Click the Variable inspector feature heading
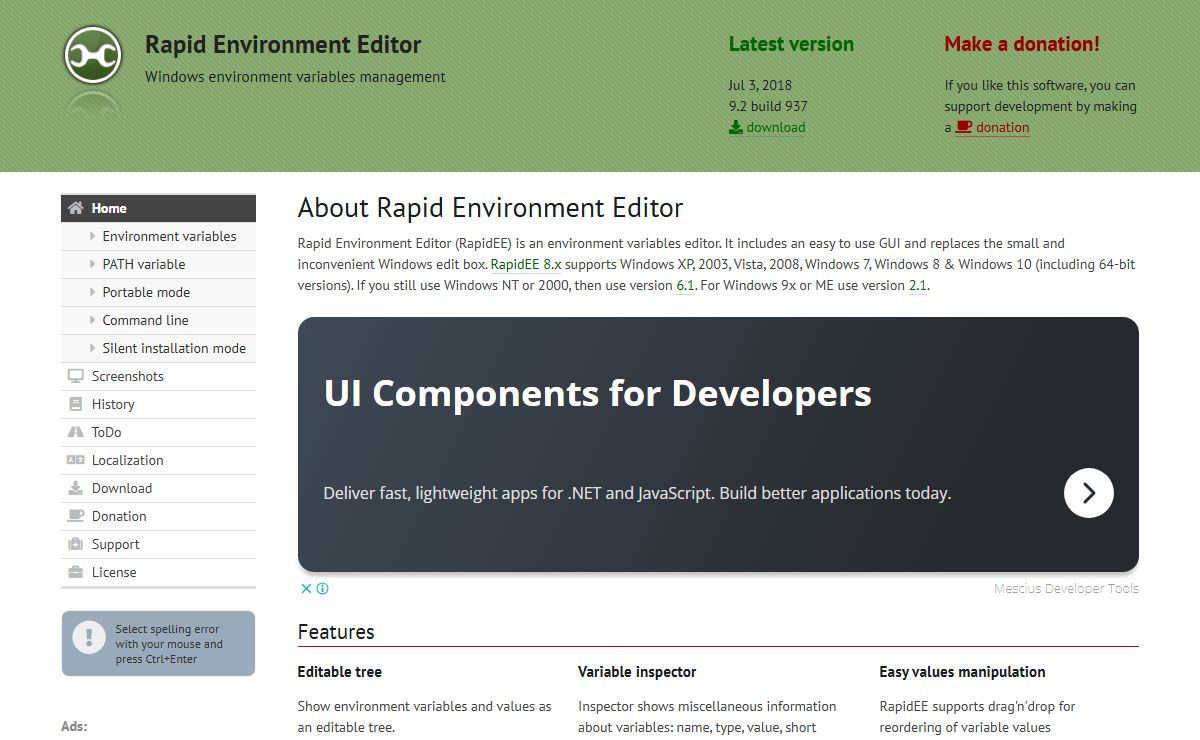 tap(637, 672)
